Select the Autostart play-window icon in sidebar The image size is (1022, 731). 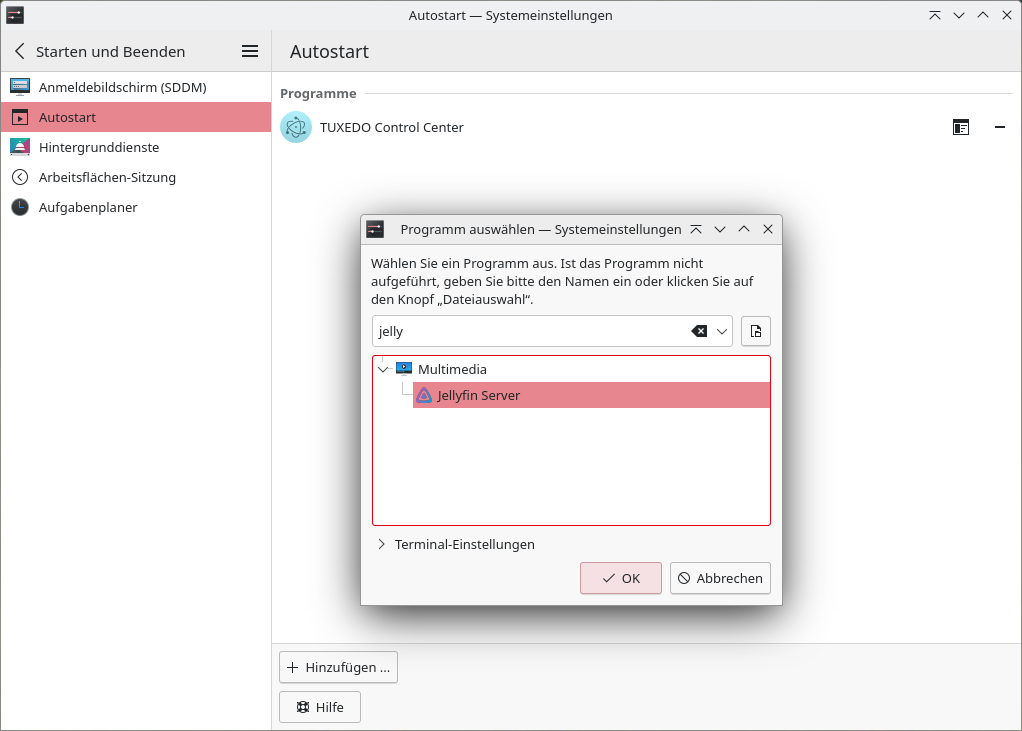click(19, 117)
